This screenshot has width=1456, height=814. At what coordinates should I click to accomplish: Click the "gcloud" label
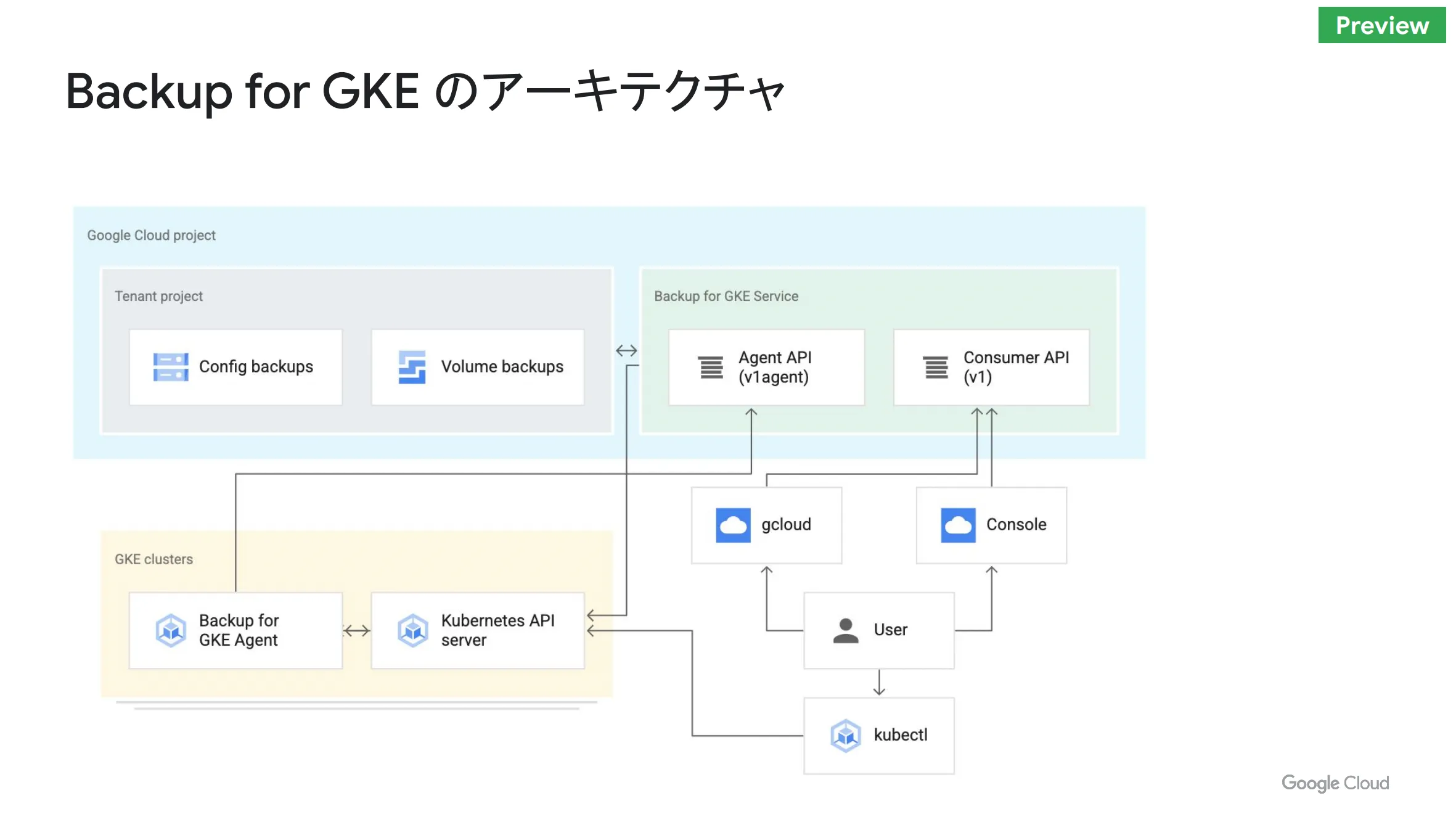[786, 525]
